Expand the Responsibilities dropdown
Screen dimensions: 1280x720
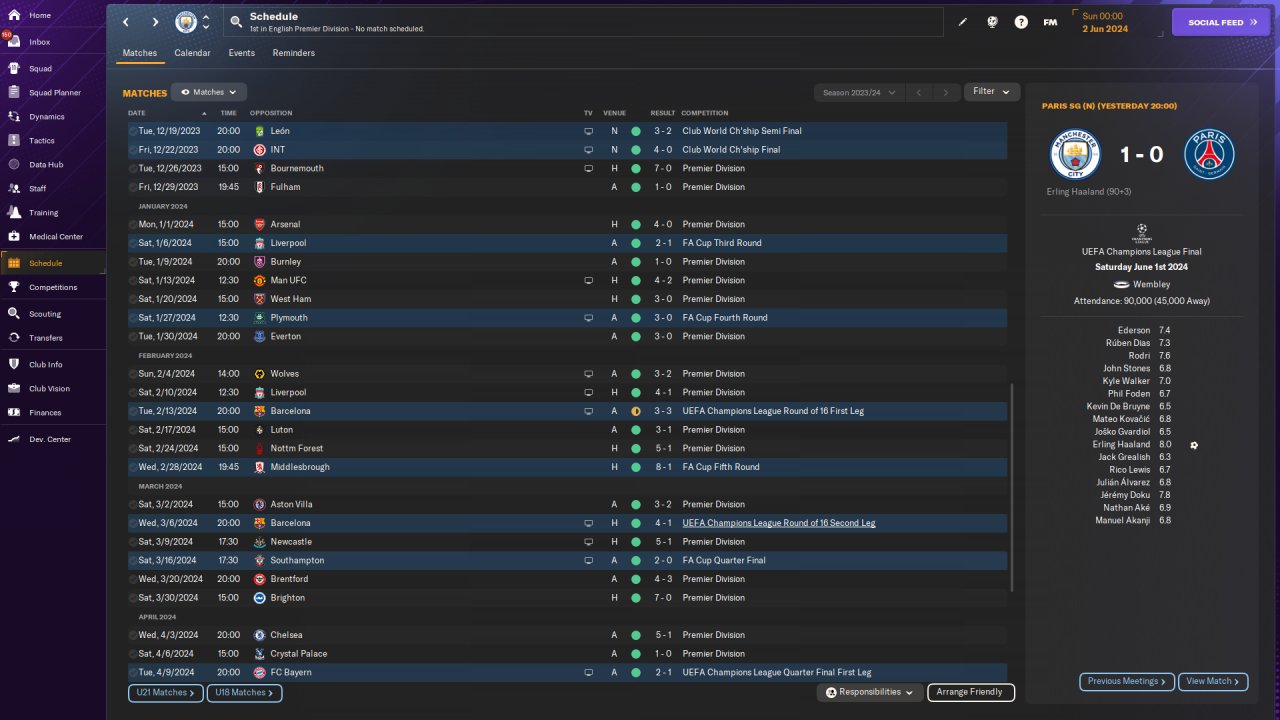(x=869, y=692)
